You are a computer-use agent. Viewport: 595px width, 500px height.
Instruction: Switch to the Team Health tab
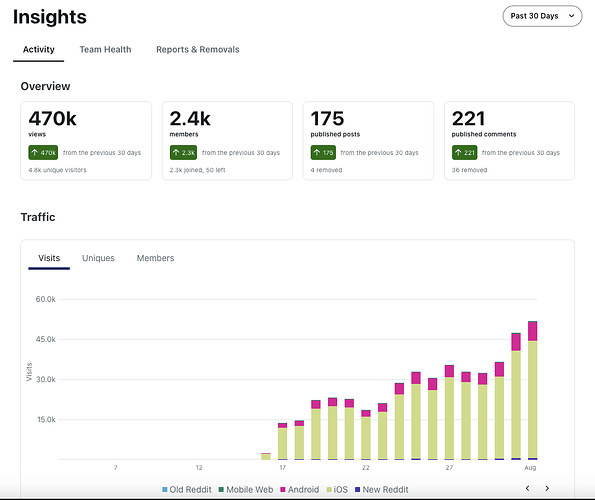point(105,49)
